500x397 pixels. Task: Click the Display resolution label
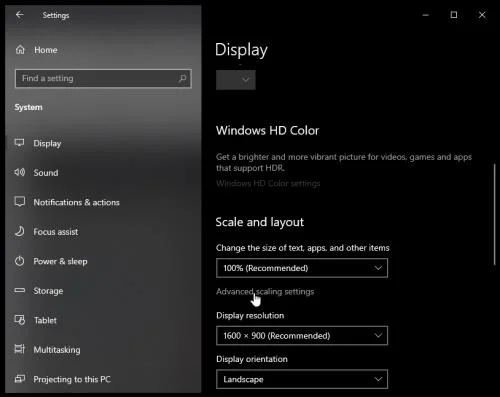click(250, 315)
